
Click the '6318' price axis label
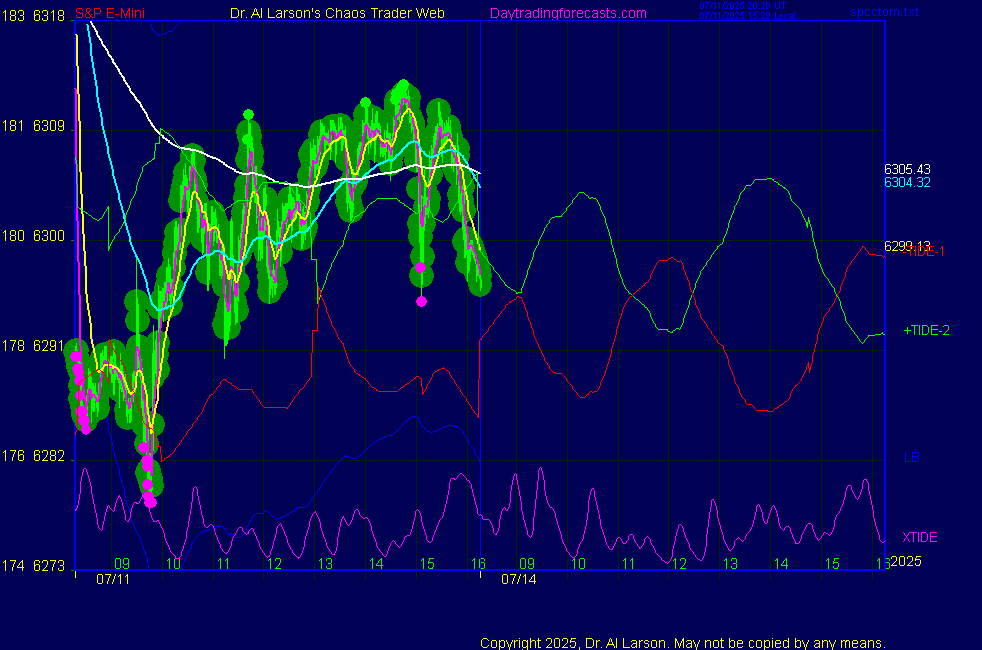49,16
